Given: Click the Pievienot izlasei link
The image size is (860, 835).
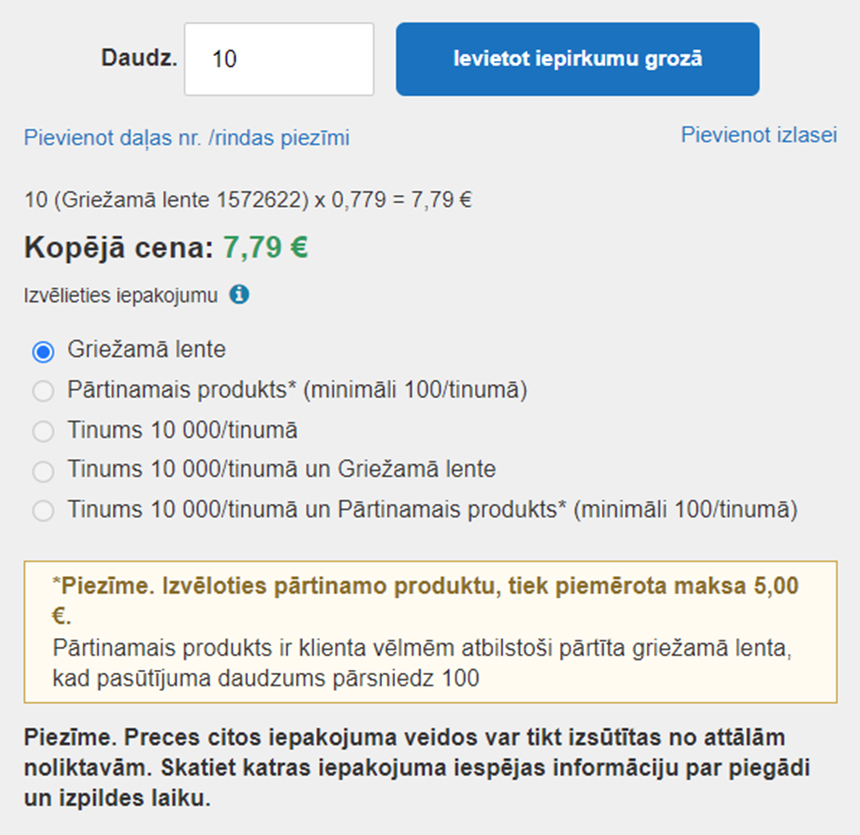Looking at the screenshot, I should click(759, 135).
